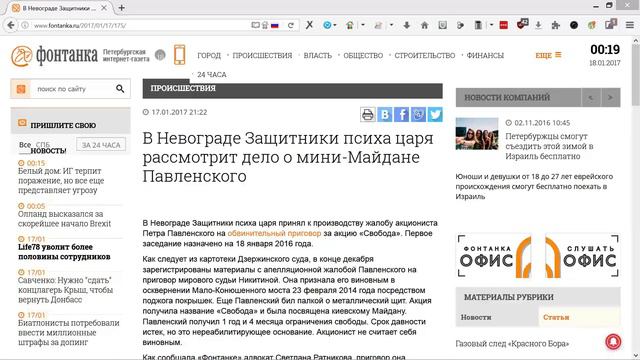Click the company news photo thumbnail
640x360 pixels.
coord(477,134)
